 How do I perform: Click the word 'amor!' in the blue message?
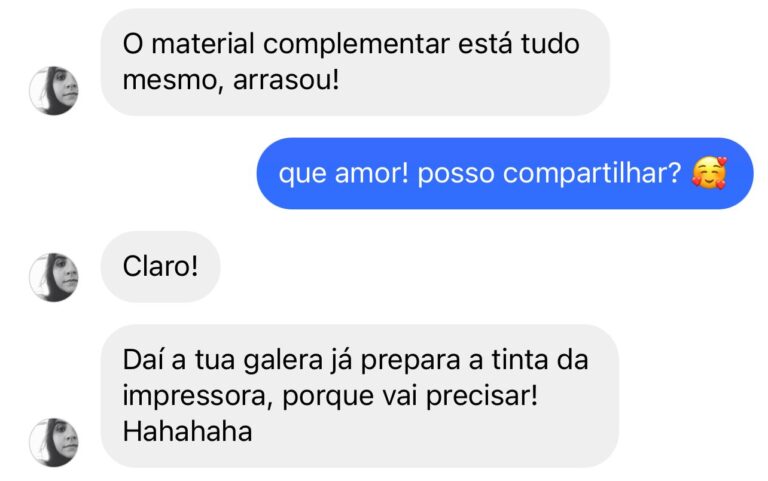[x=372, y=173]
